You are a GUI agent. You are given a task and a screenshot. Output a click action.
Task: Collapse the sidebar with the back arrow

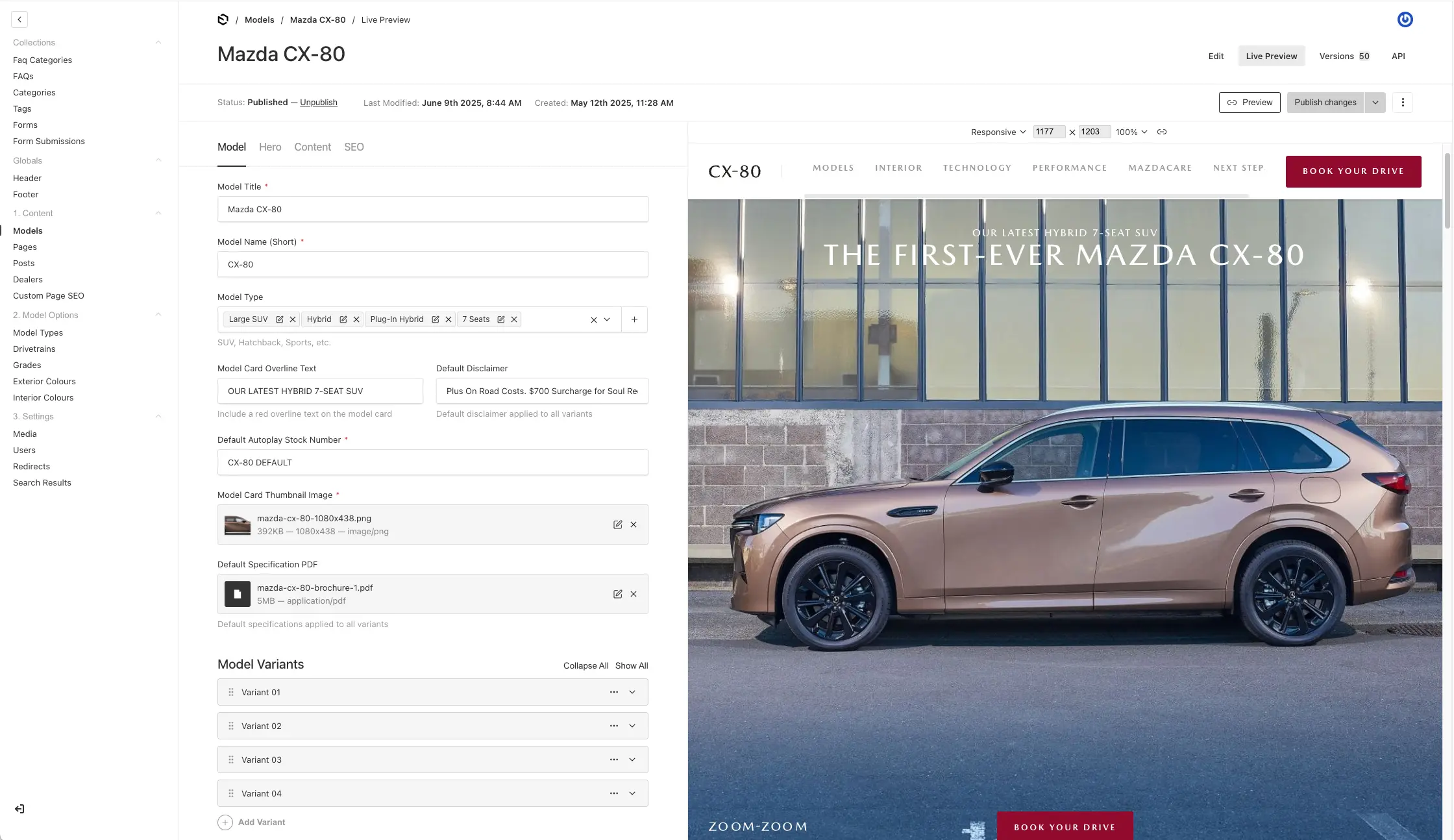[x=19, y=19]
